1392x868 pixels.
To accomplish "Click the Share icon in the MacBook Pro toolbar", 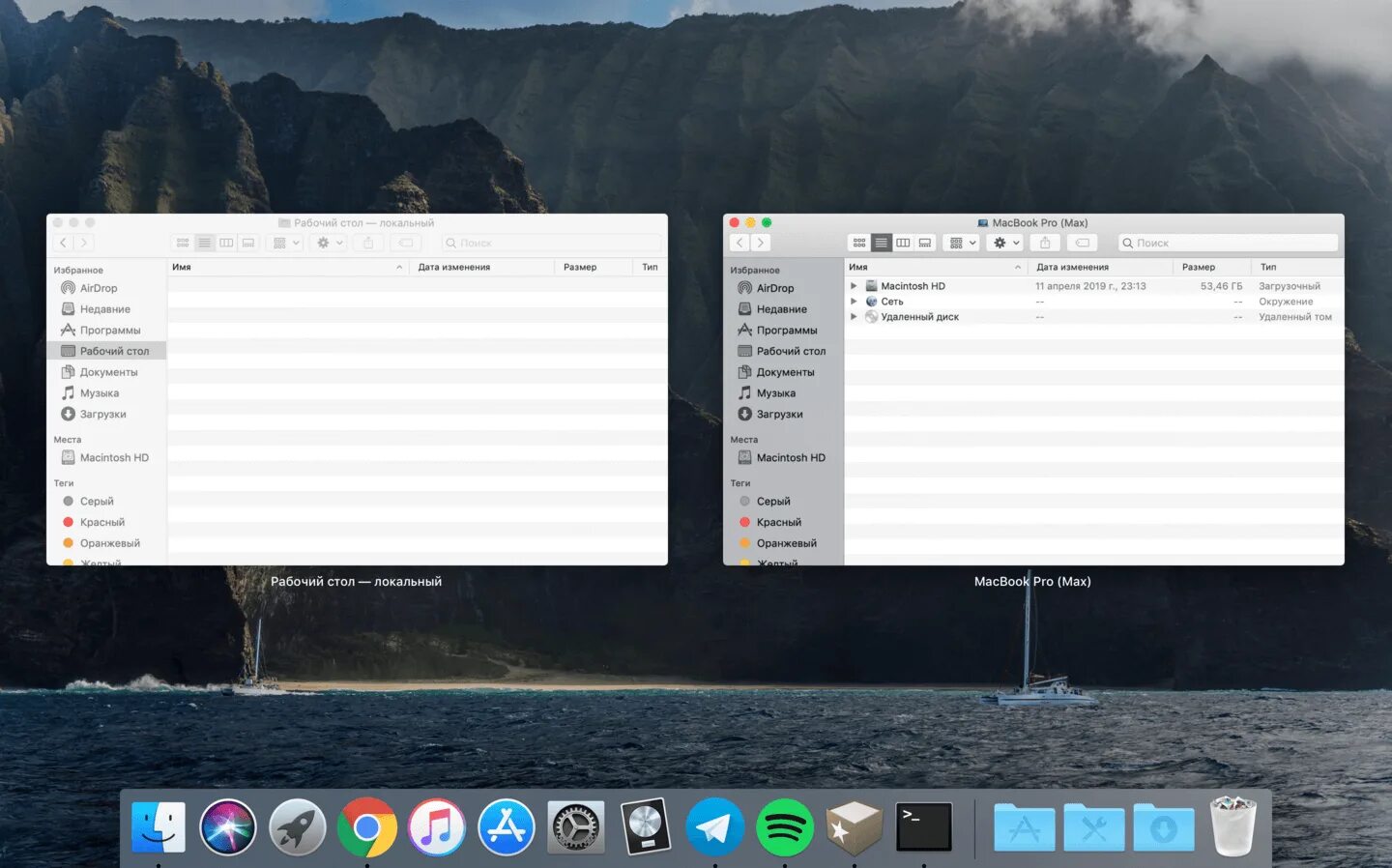I will 1045,243.
